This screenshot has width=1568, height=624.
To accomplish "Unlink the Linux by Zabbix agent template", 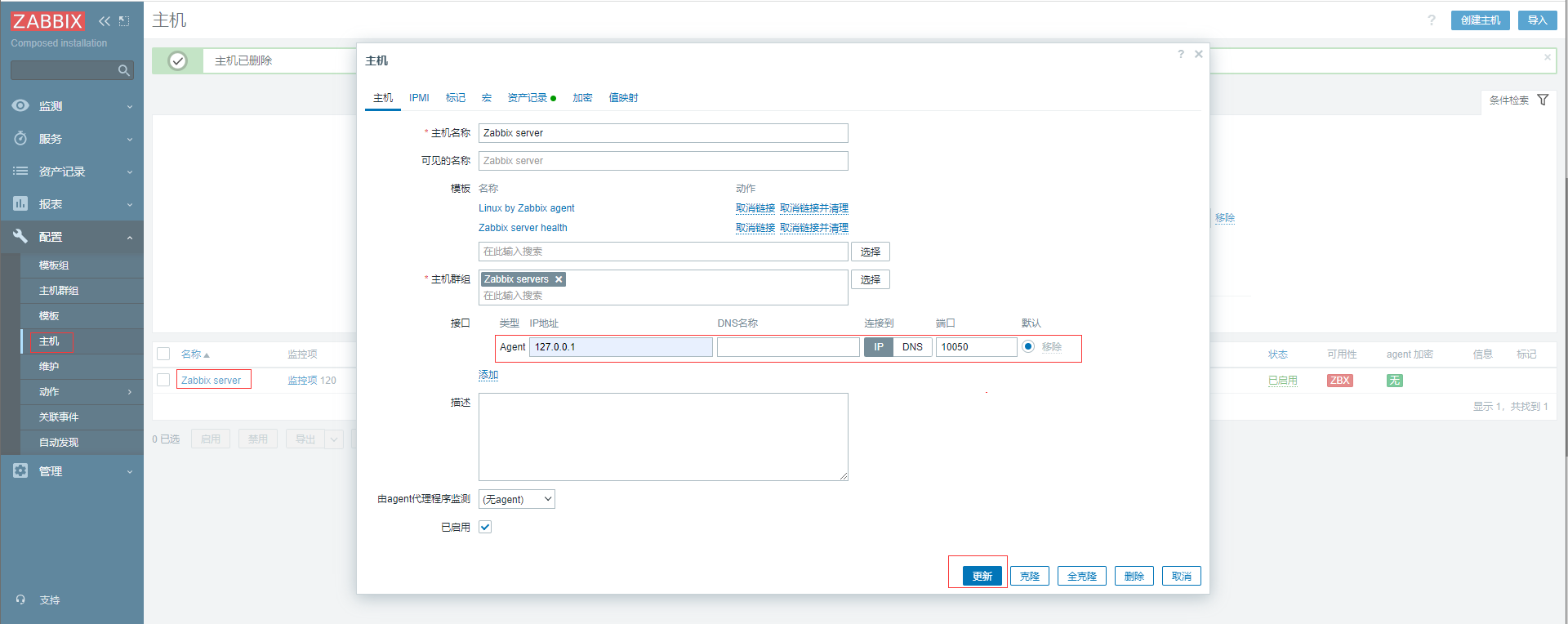I will [755, 208].
